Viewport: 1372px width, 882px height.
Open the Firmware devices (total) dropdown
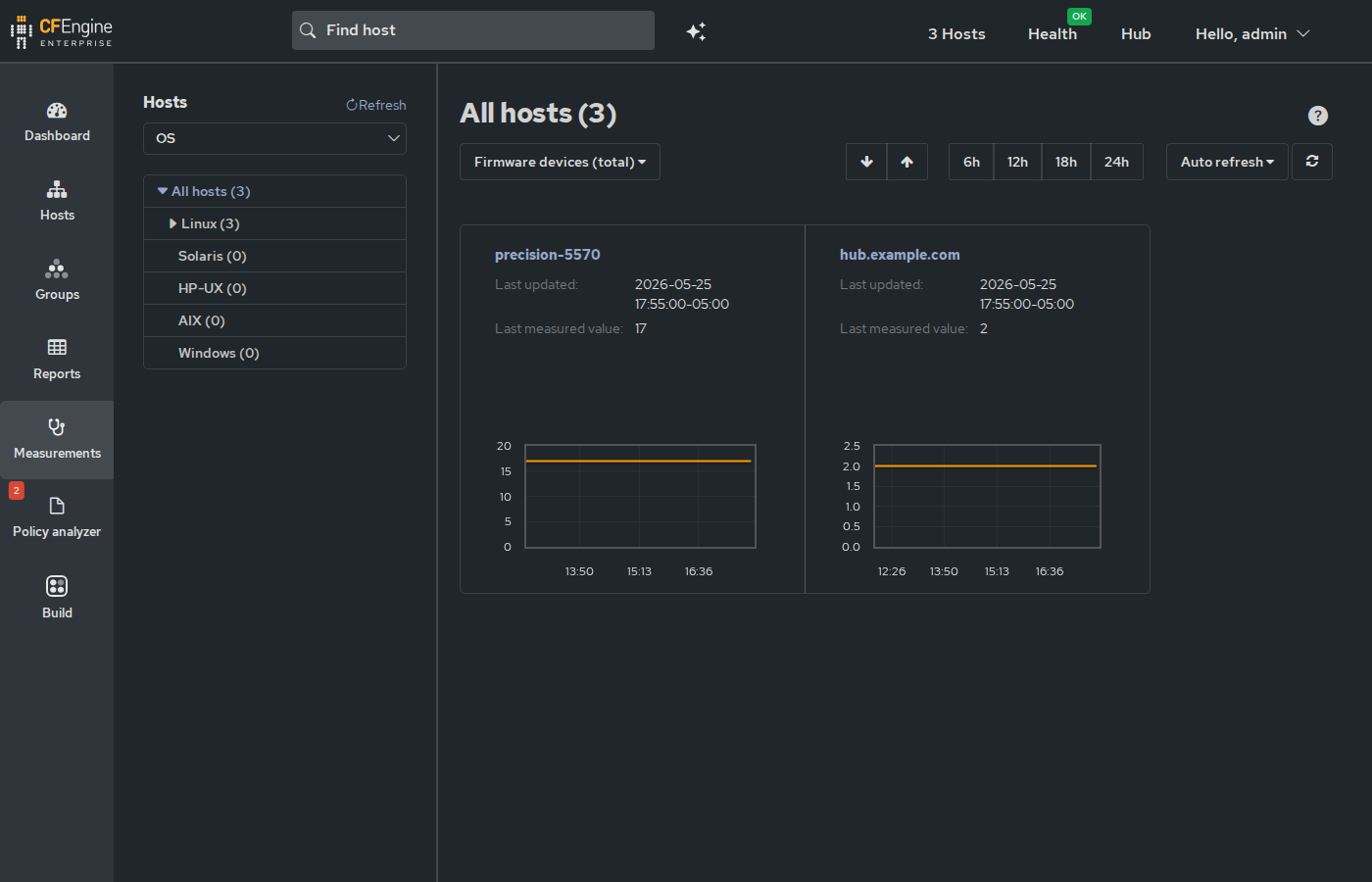pos(560,162)
